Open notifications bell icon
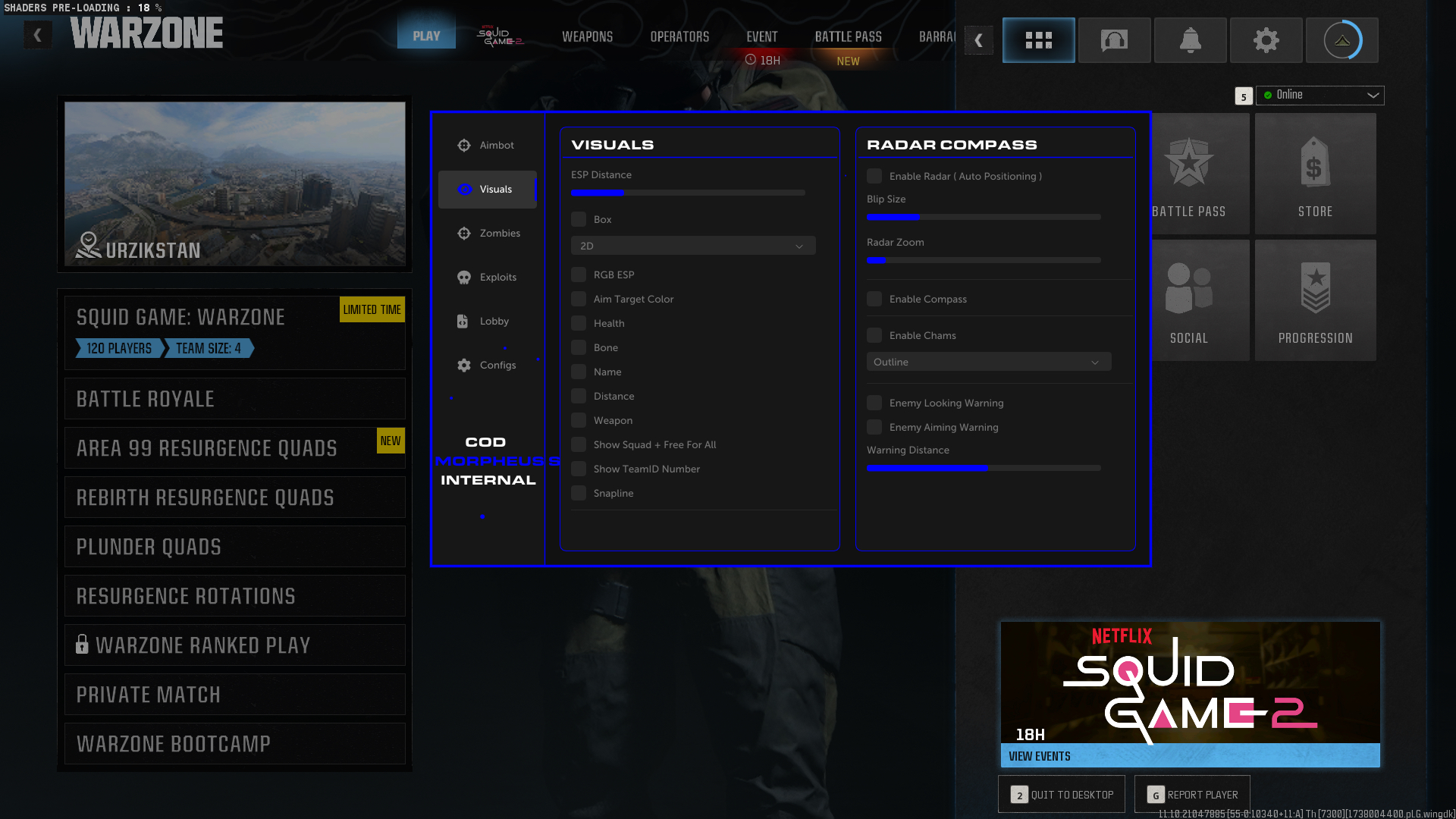The image size is (1456, 819). (x=1190, y=40)
